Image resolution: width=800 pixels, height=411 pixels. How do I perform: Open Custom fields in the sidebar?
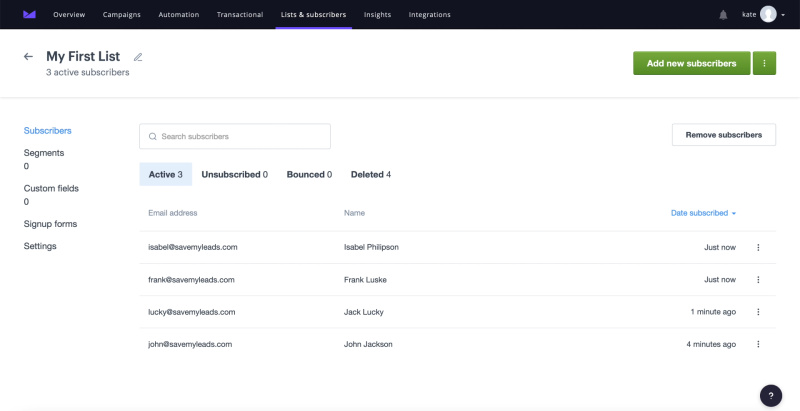[51, 189]
